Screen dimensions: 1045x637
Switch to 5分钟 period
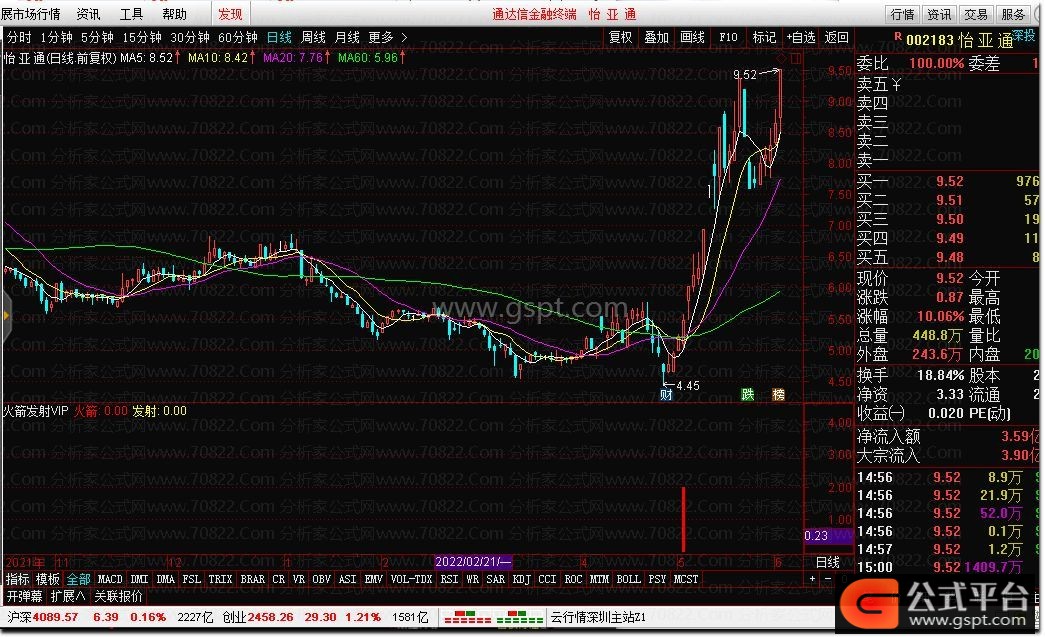[x=97, y=37]
